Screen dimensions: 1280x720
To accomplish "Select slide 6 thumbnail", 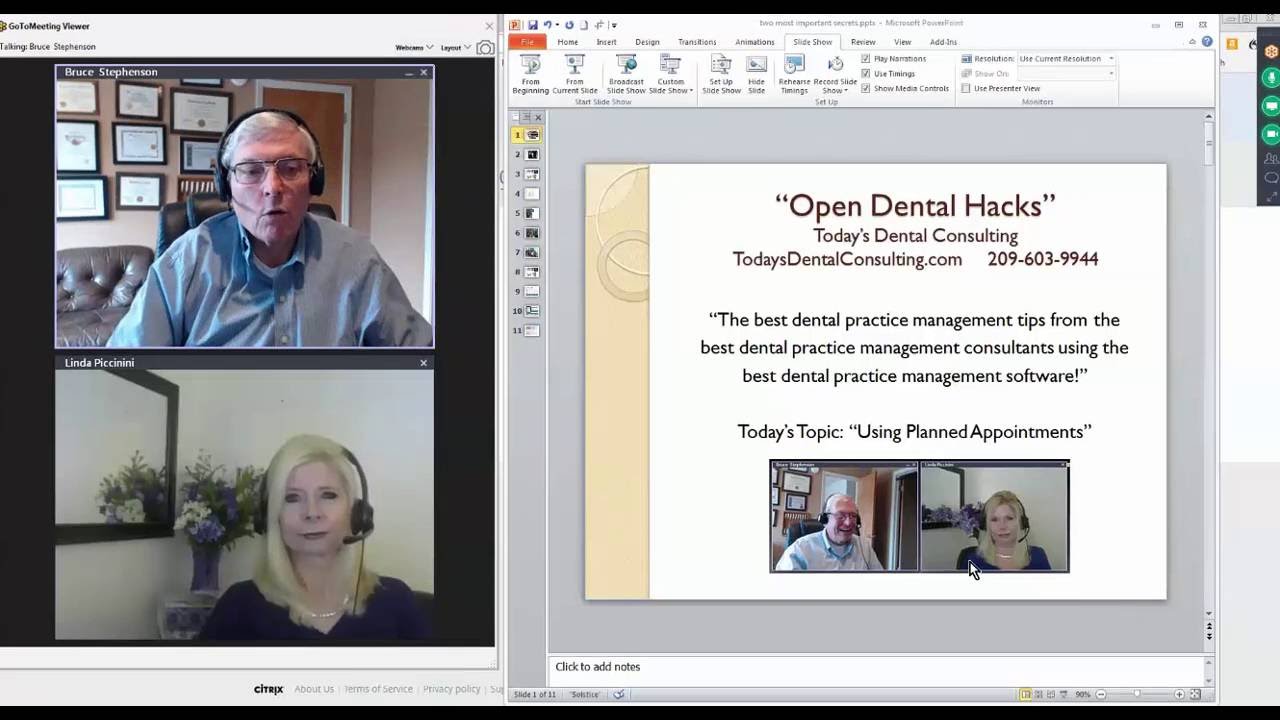I will (x=532, y=233).
